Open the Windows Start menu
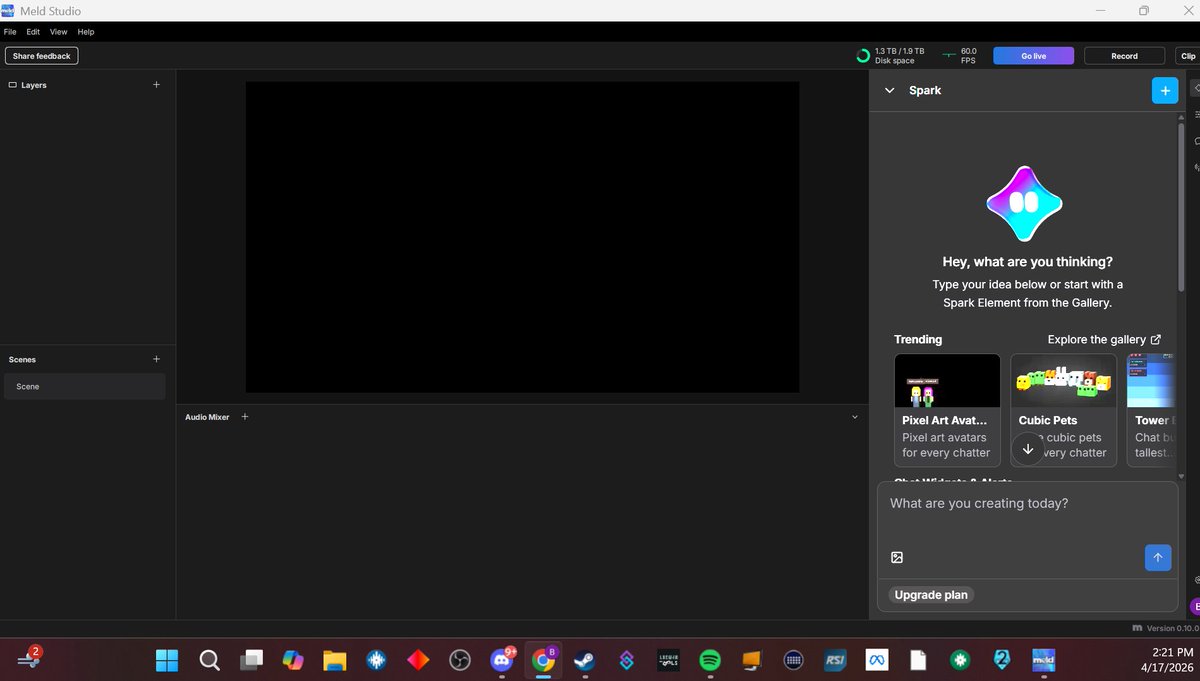Screen dimensions: 1200x681 (x=167, y=660)
